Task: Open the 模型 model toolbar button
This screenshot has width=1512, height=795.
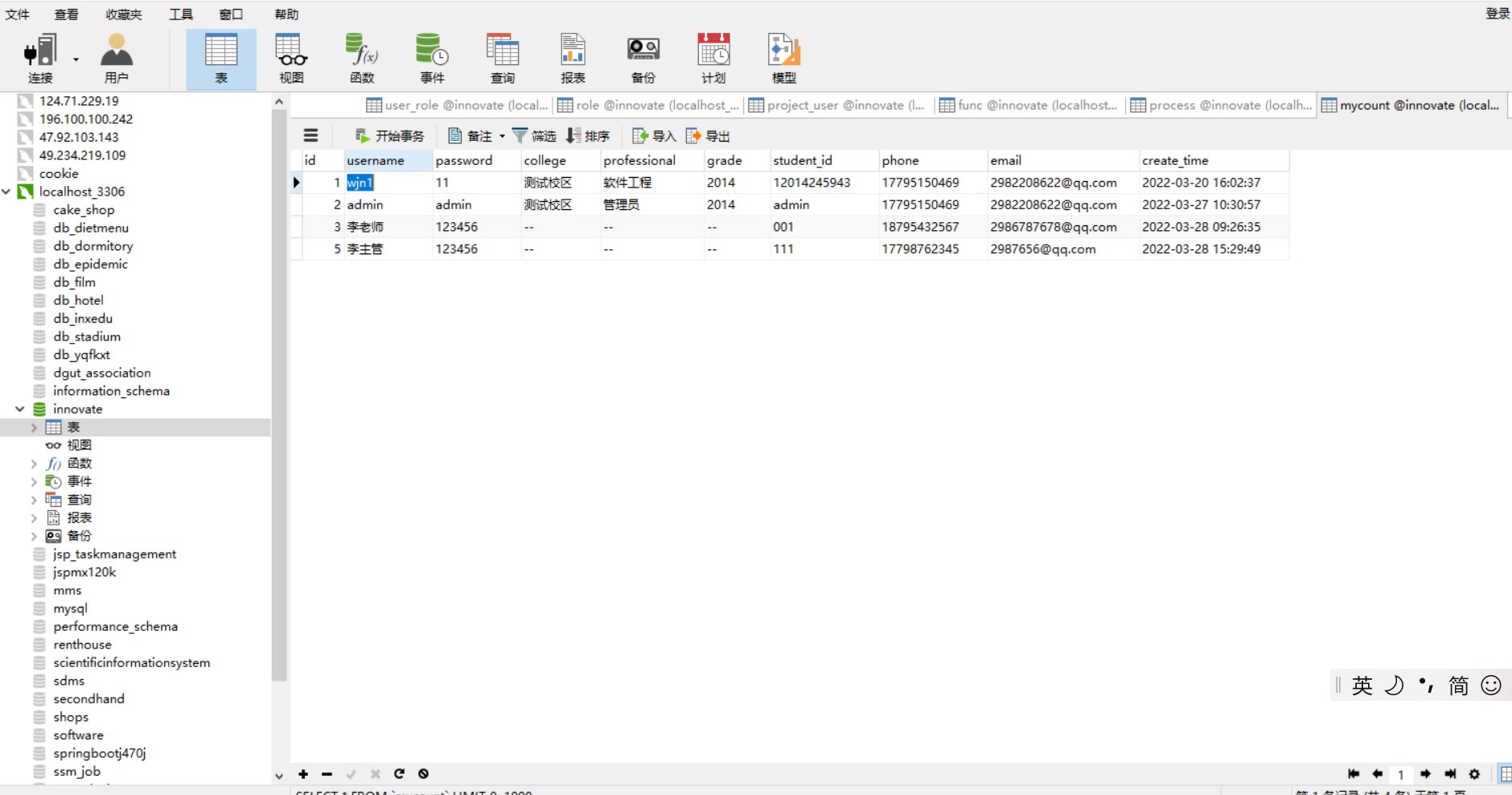Action: tap(784, 59)
